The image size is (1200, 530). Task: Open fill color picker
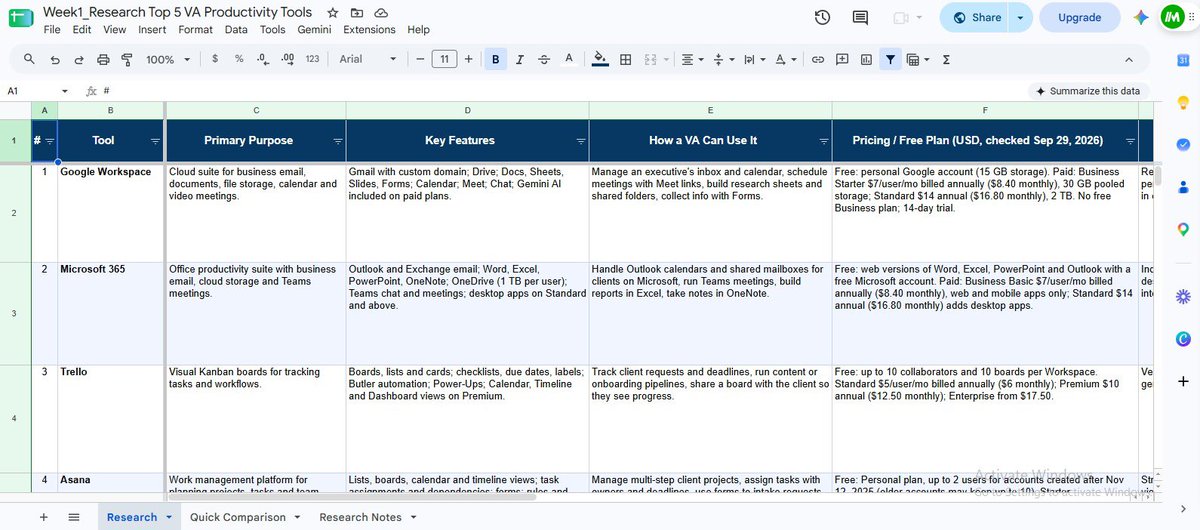(600, 60)
